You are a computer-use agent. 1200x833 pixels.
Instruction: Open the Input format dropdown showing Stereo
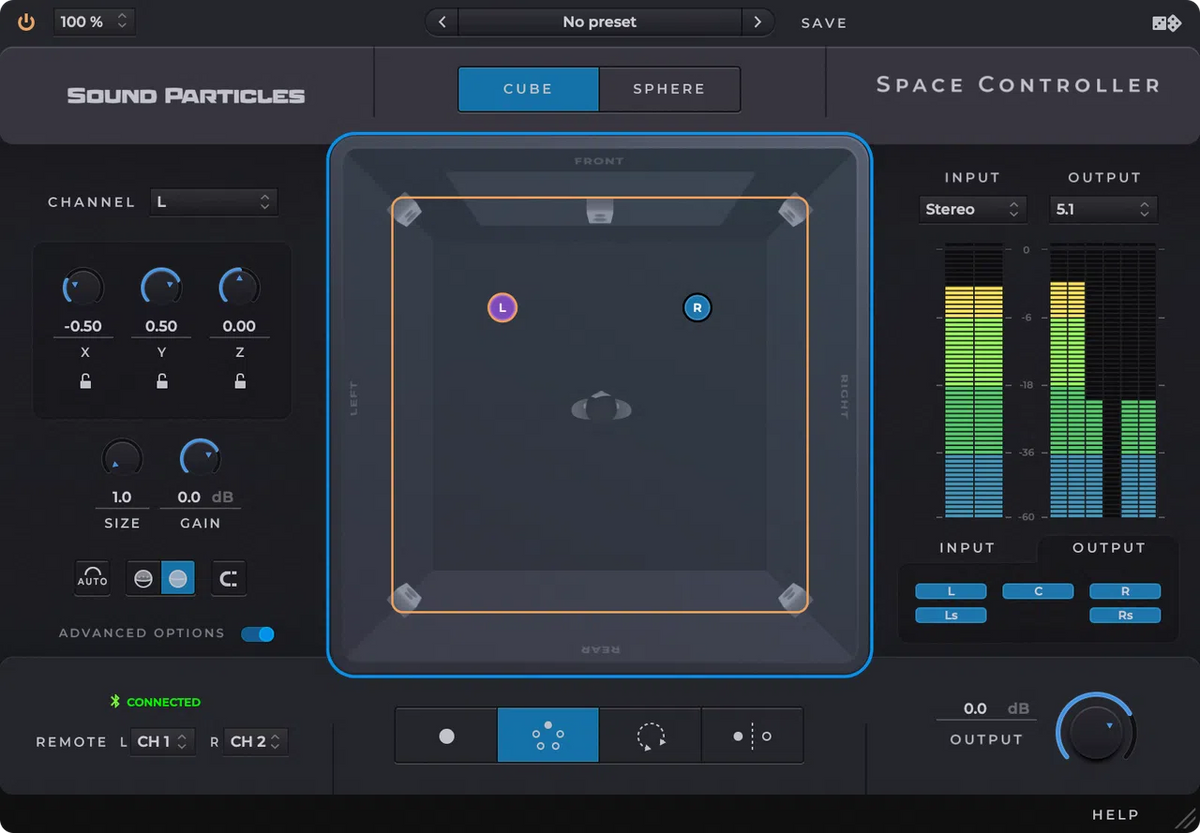pos(971,209)
